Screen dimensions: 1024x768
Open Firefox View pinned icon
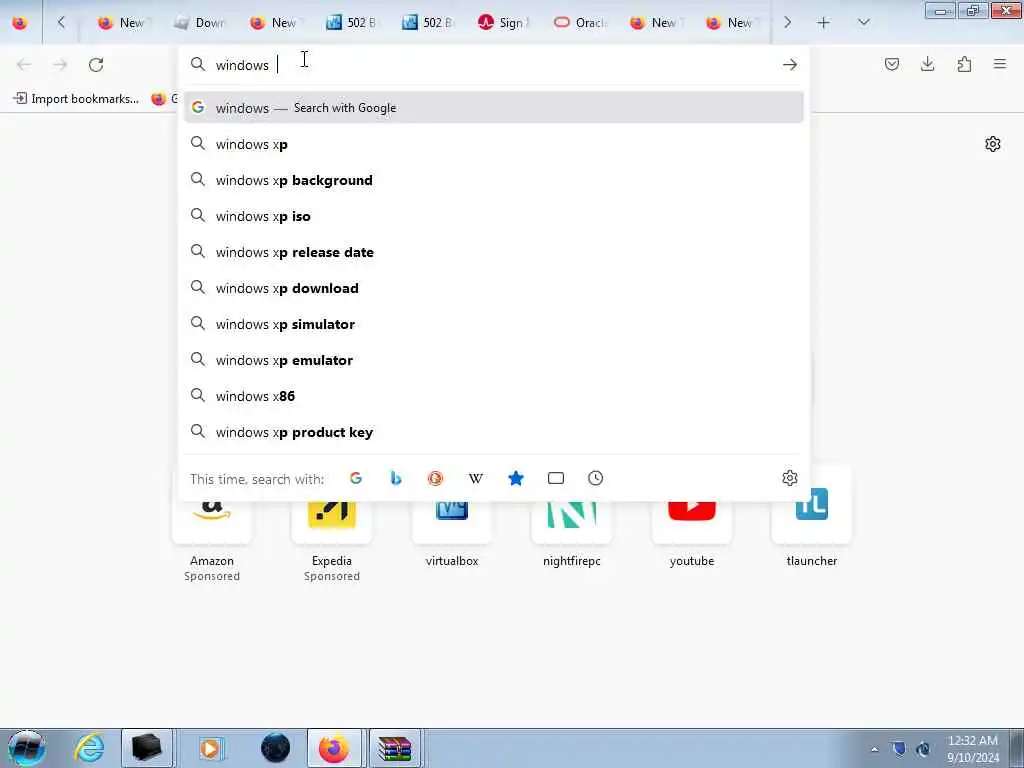(x=20, y=23)
